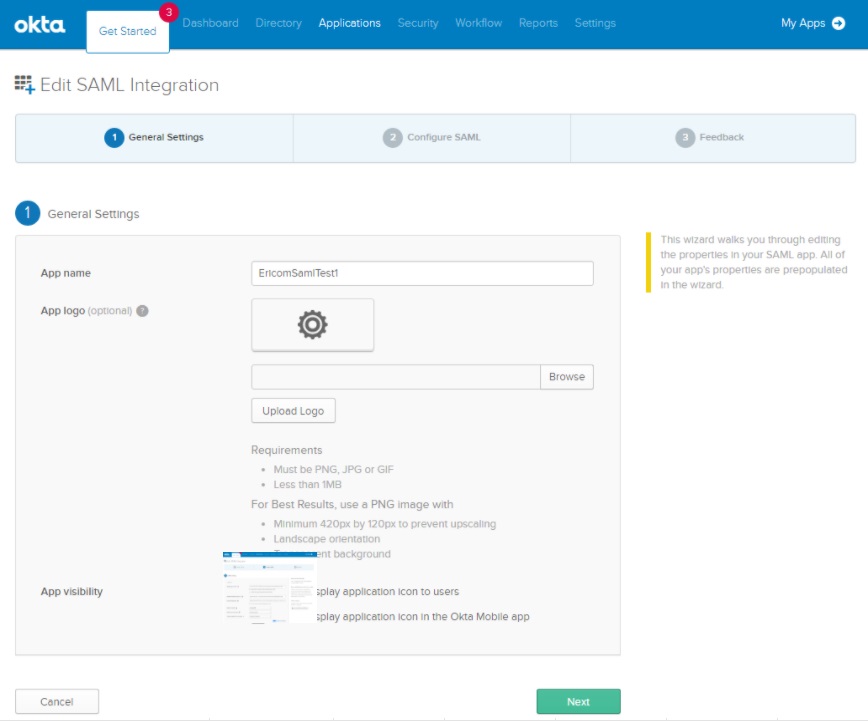Click step 3 circle for Feedback

685,137
